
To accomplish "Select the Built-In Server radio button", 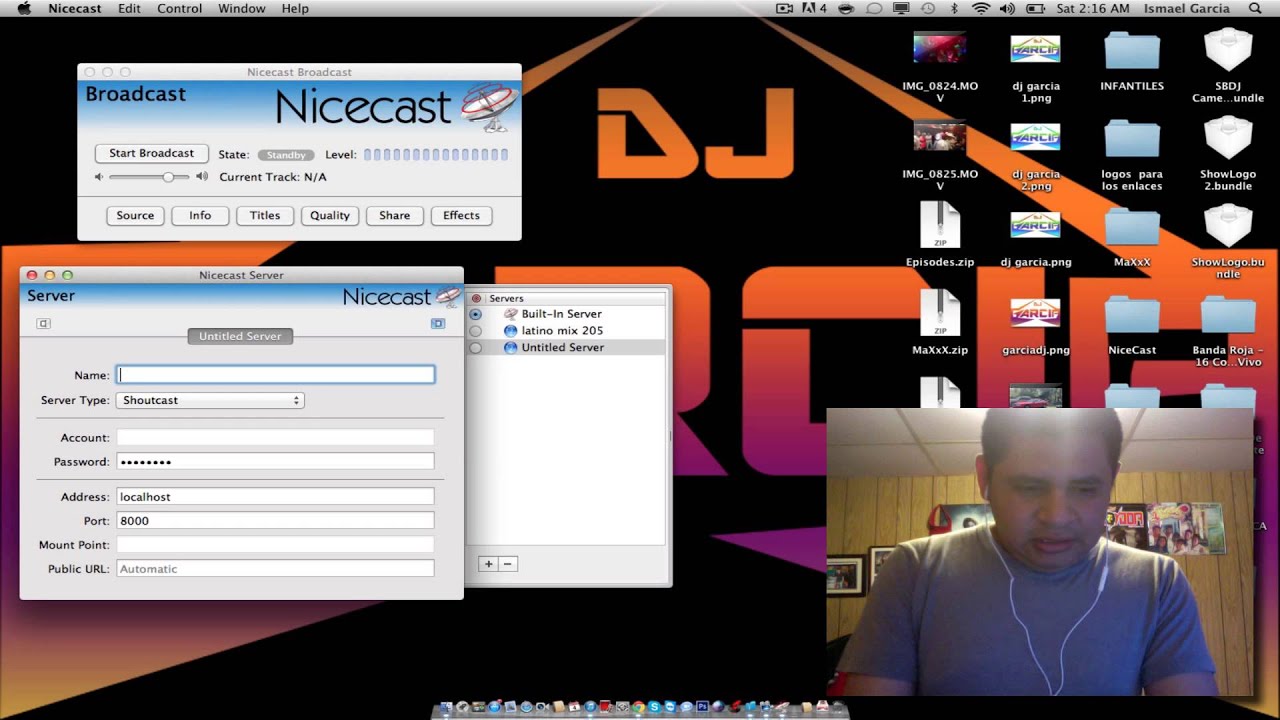I will (x=475, y=314).
